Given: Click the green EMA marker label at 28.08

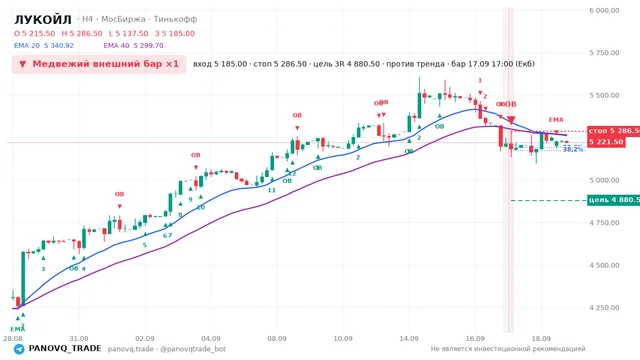Looking at the screenshot, I should click(18, 329).
